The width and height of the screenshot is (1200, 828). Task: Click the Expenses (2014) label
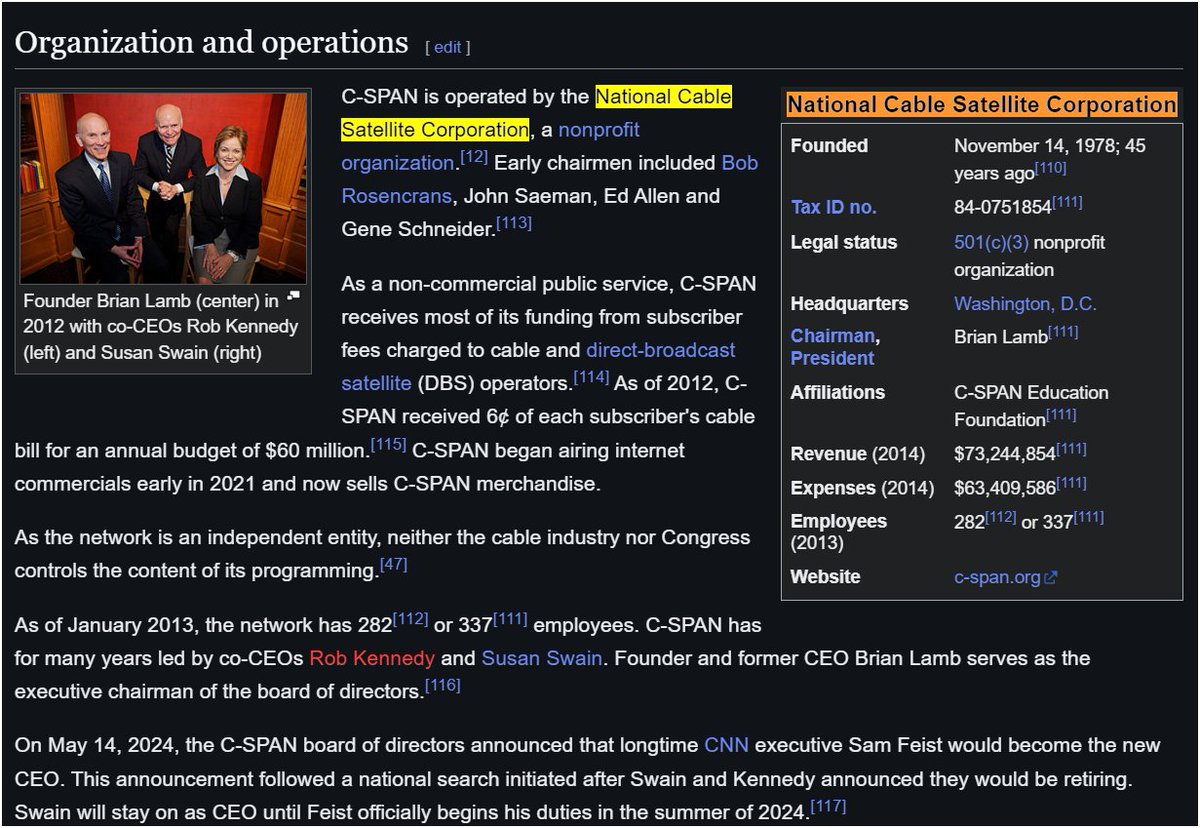click(x=862, y=488)
